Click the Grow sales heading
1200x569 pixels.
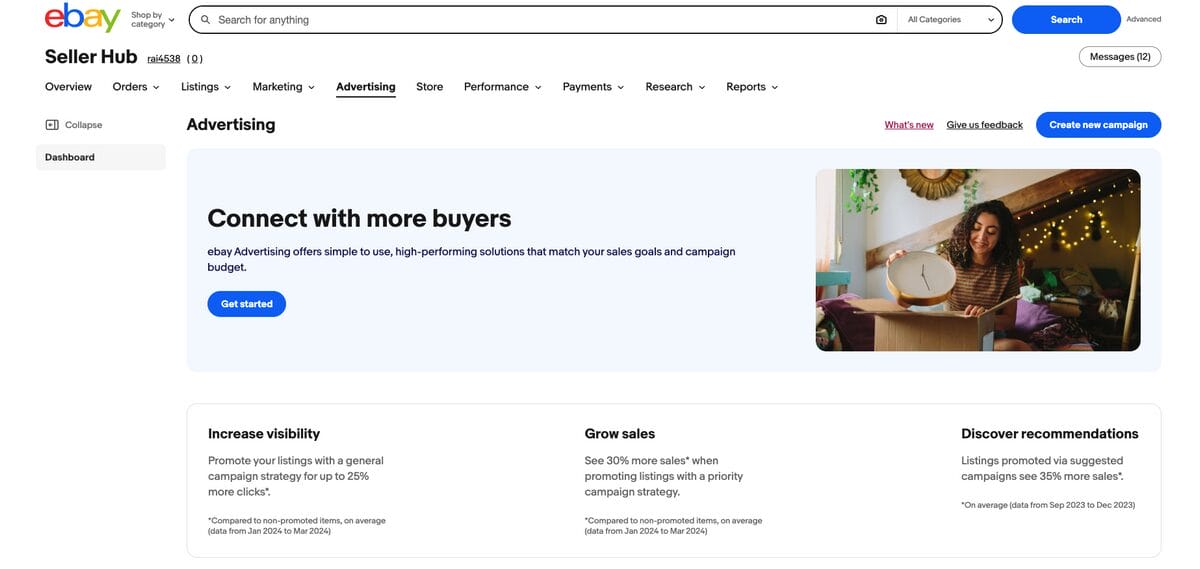[620, 434]
